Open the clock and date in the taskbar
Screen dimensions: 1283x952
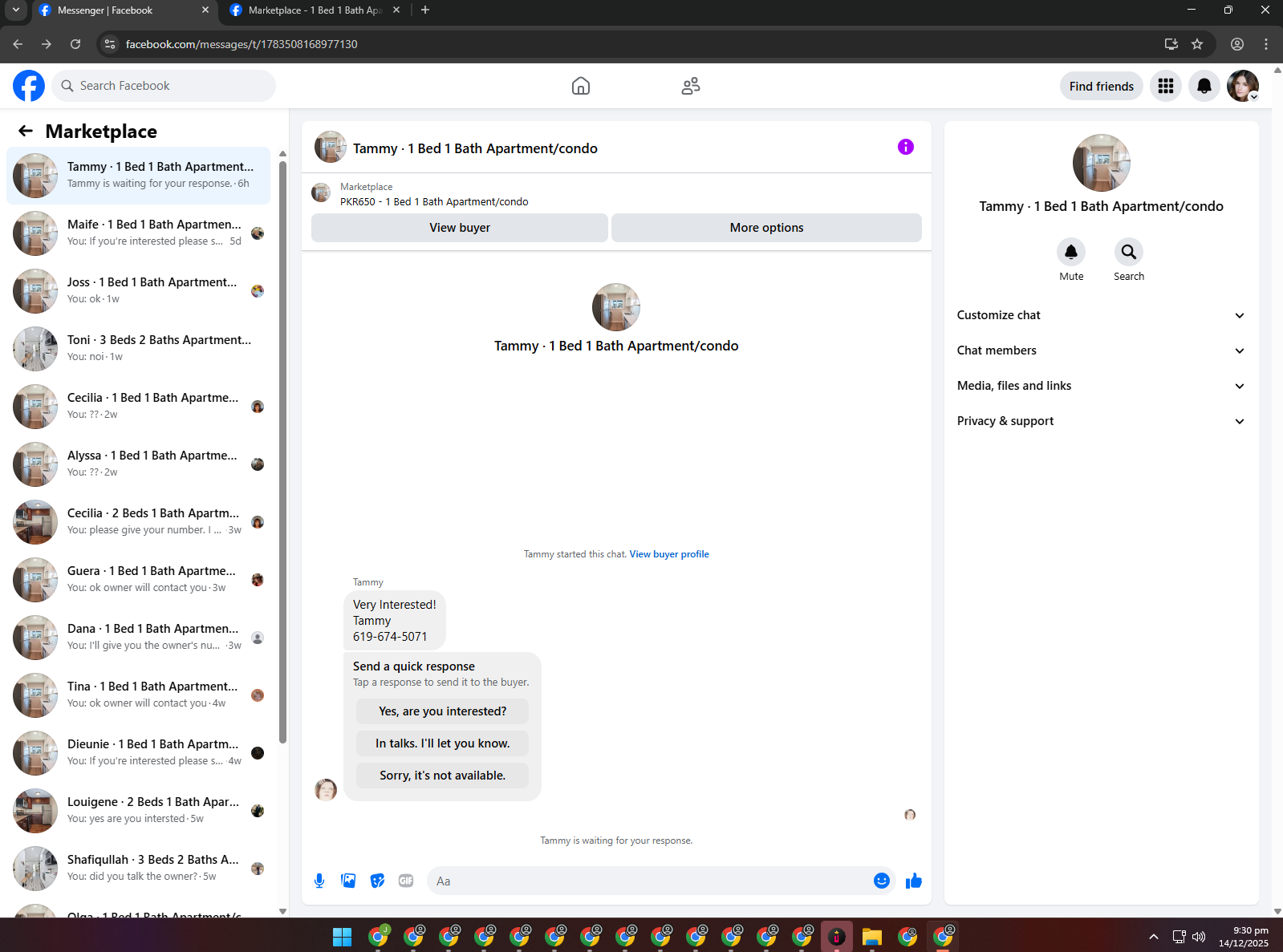(1243, 936)
